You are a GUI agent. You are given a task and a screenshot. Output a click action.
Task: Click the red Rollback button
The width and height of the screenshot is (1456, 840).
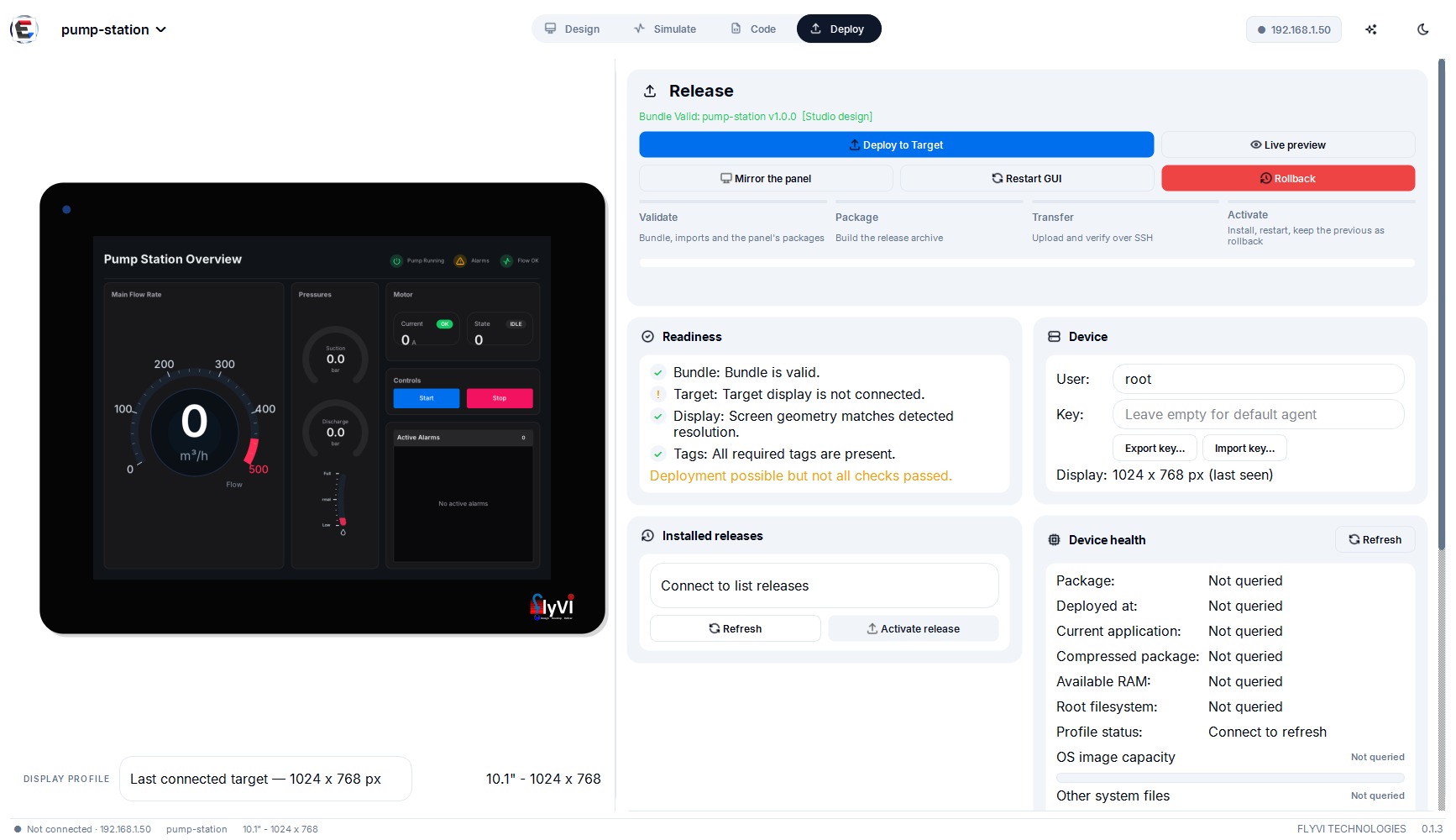[x=1288, y=178]
